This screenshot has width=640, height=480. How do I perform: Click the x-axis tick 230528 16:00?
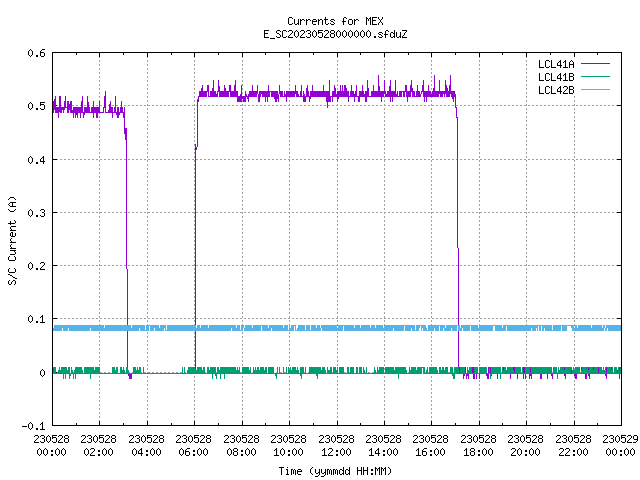pyautogui.click(x=430, y=445)
